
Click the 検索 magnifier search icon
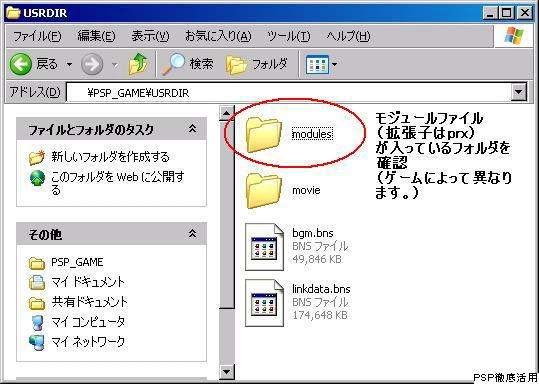pyautogui.click(x=174, y=64)
